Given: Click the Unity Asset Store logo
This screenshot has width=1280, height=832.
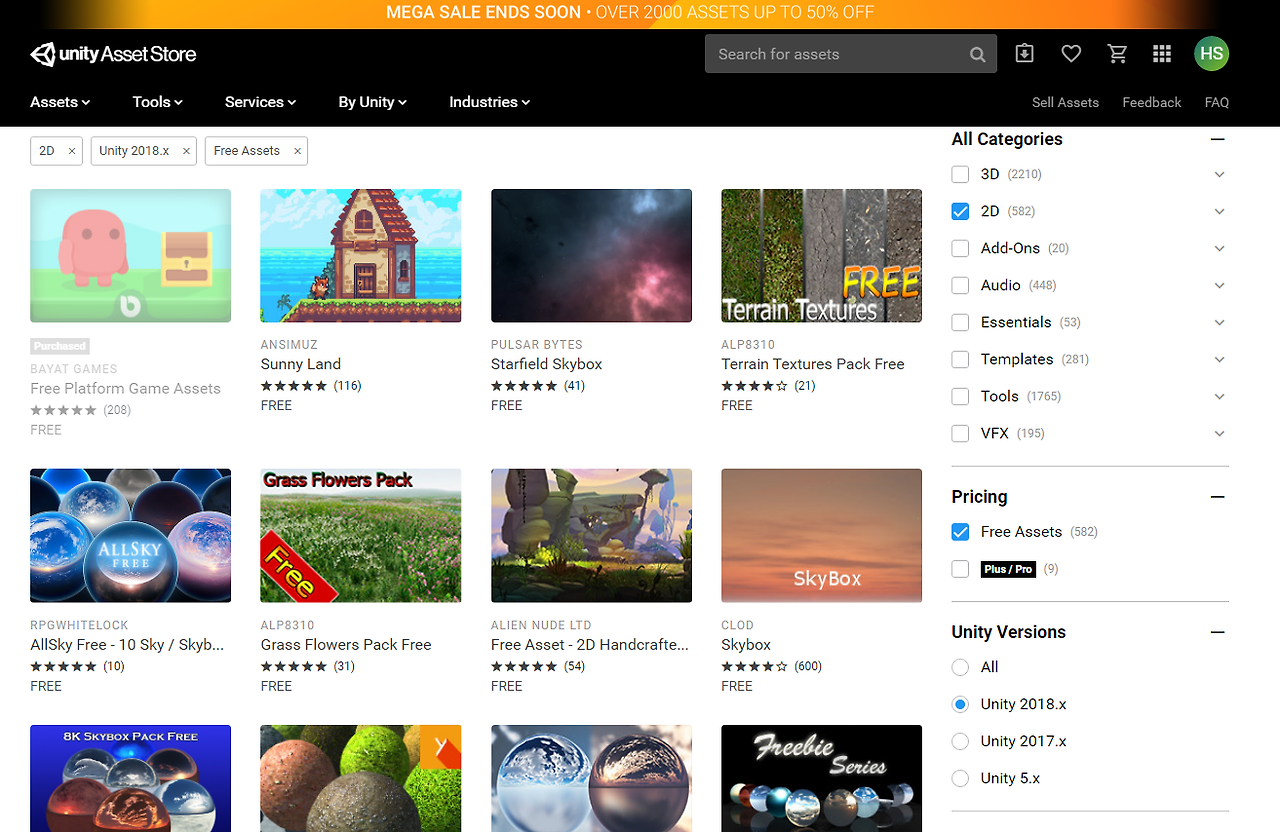Looking at the screenshot, I should pyautogui.click(x=113, y=54).
